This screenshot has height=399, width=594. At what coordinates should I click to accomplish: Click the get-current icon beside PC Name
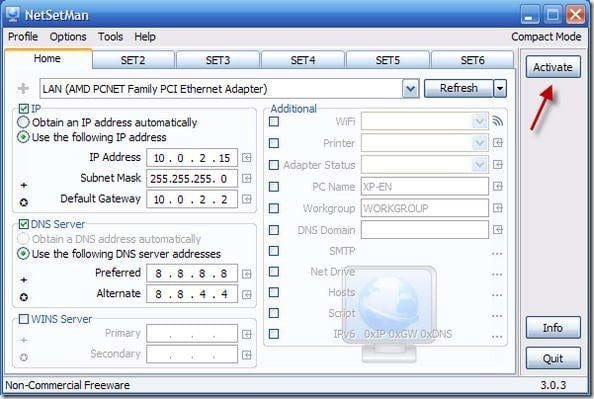(498, 186)
